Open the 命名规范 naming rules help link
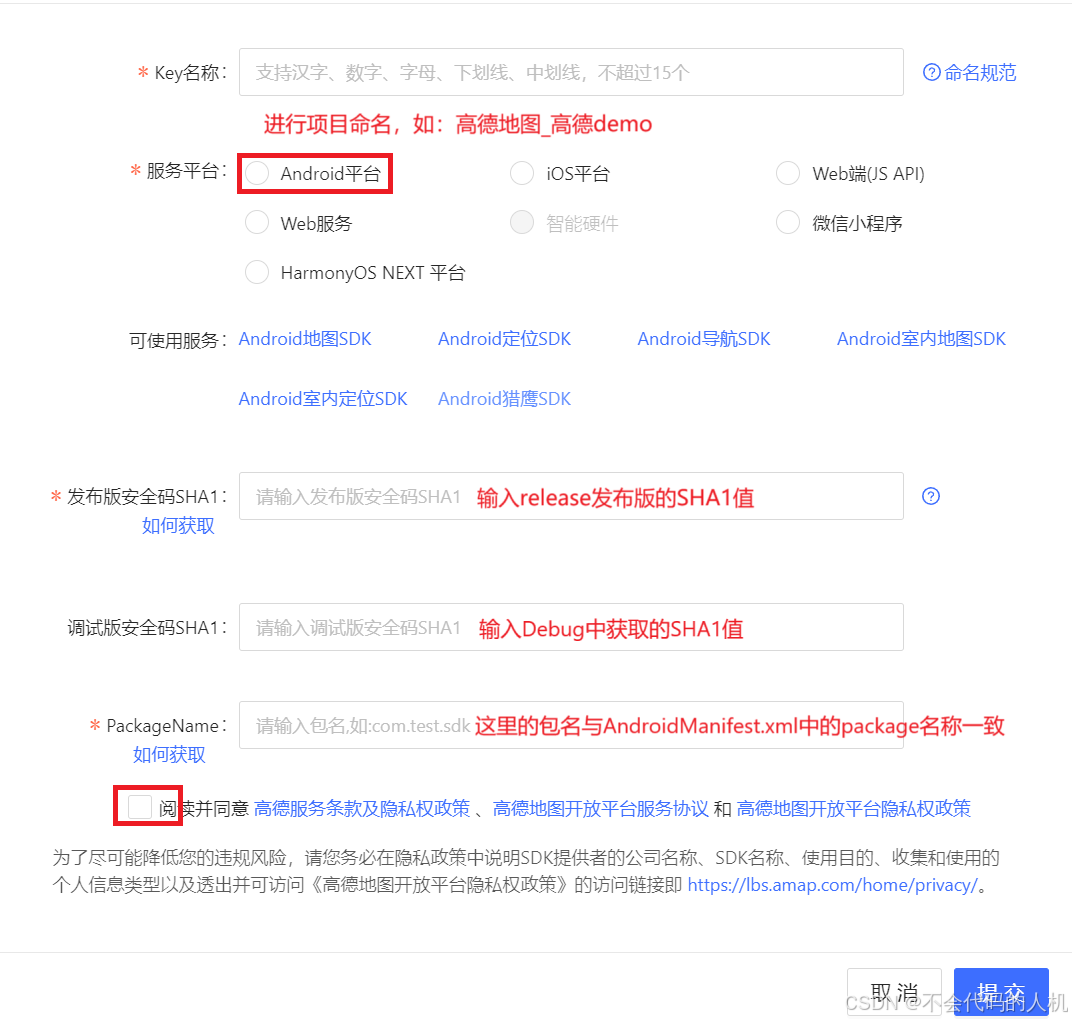The image size is (1072, 1020). [x=969, y=72]
